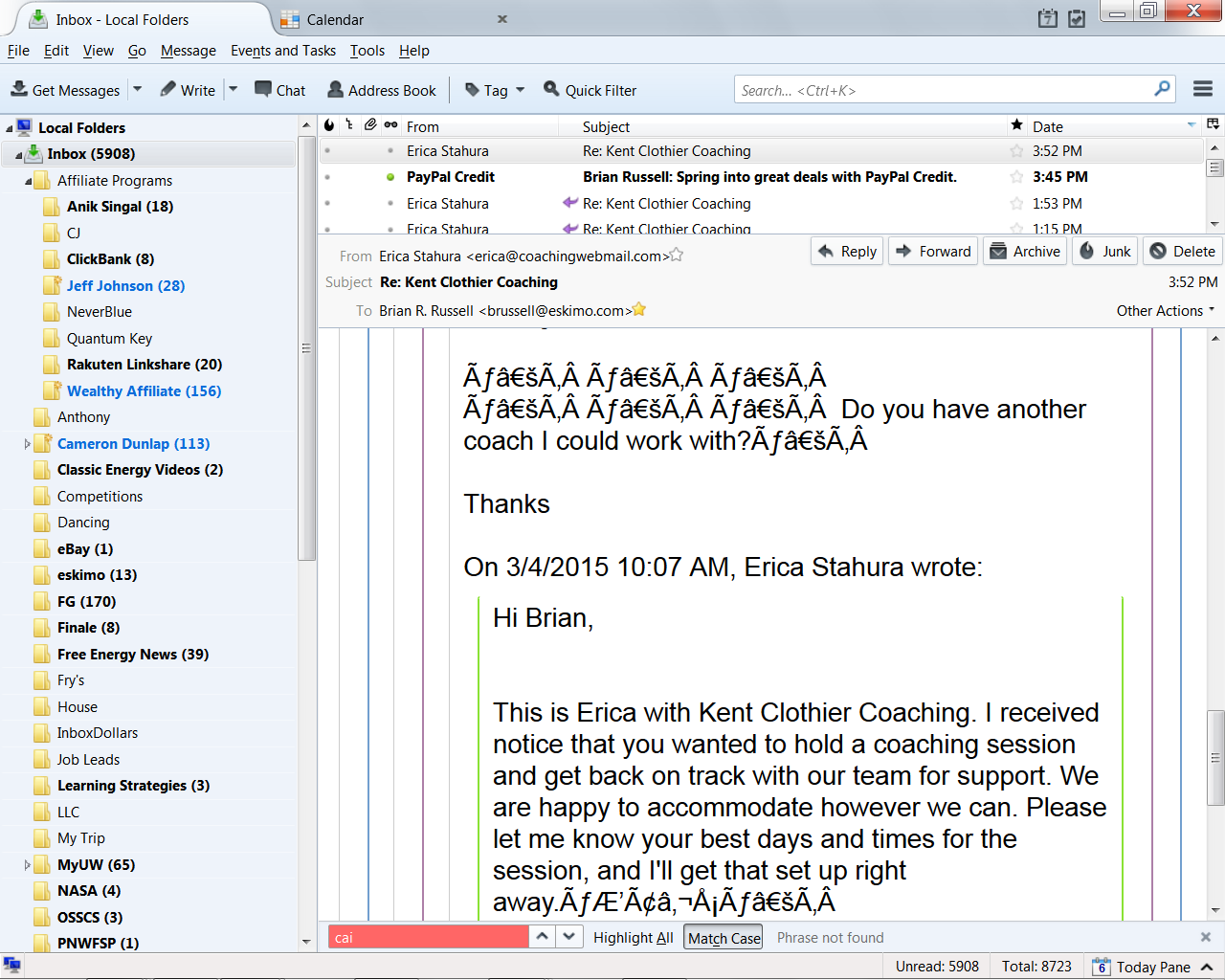
Task: Click the Chat toolbar icon
Action: click(x=263, y=89)
